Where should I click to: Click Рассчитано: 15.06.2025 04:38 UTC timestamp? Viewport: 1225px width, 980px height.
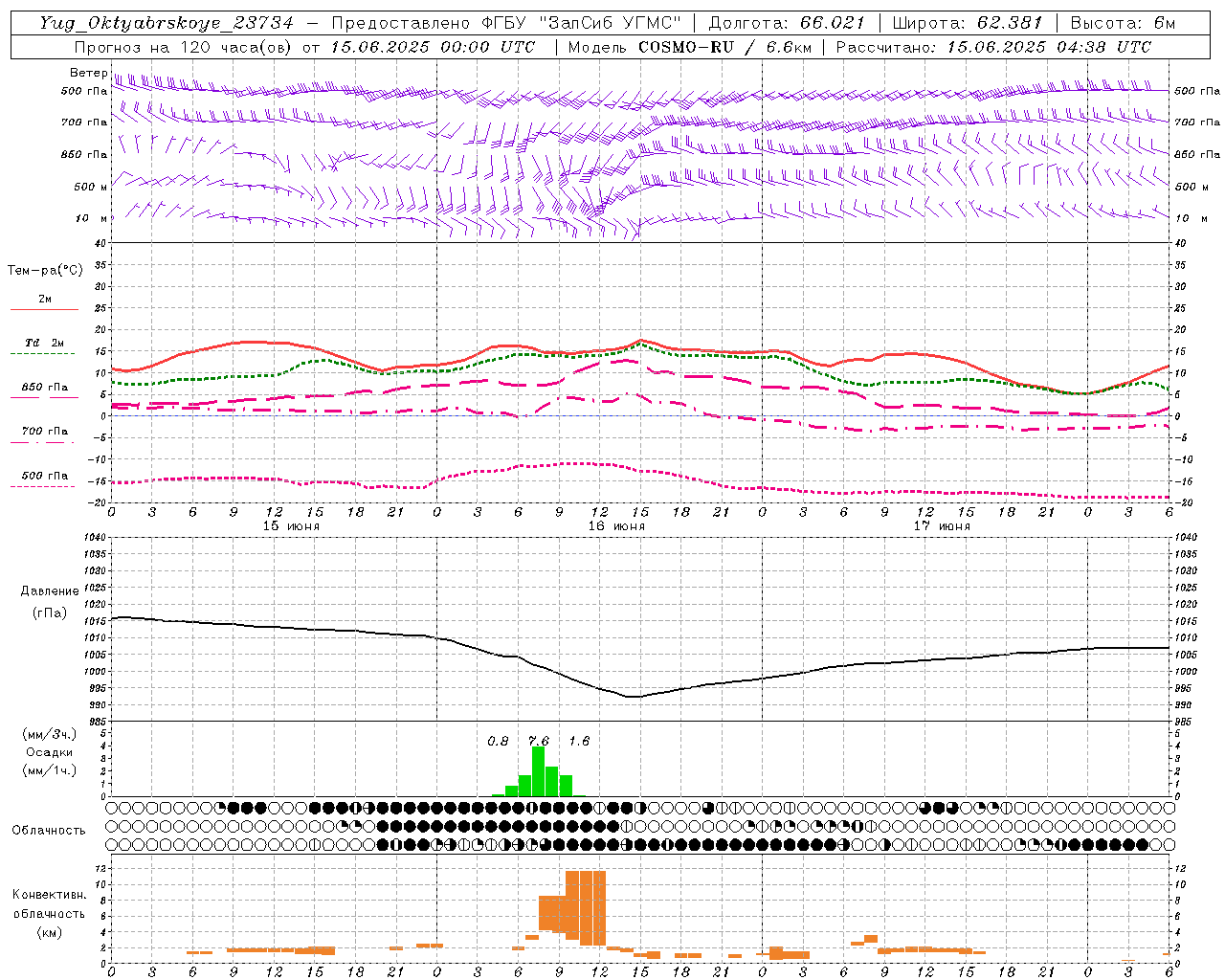993,47
